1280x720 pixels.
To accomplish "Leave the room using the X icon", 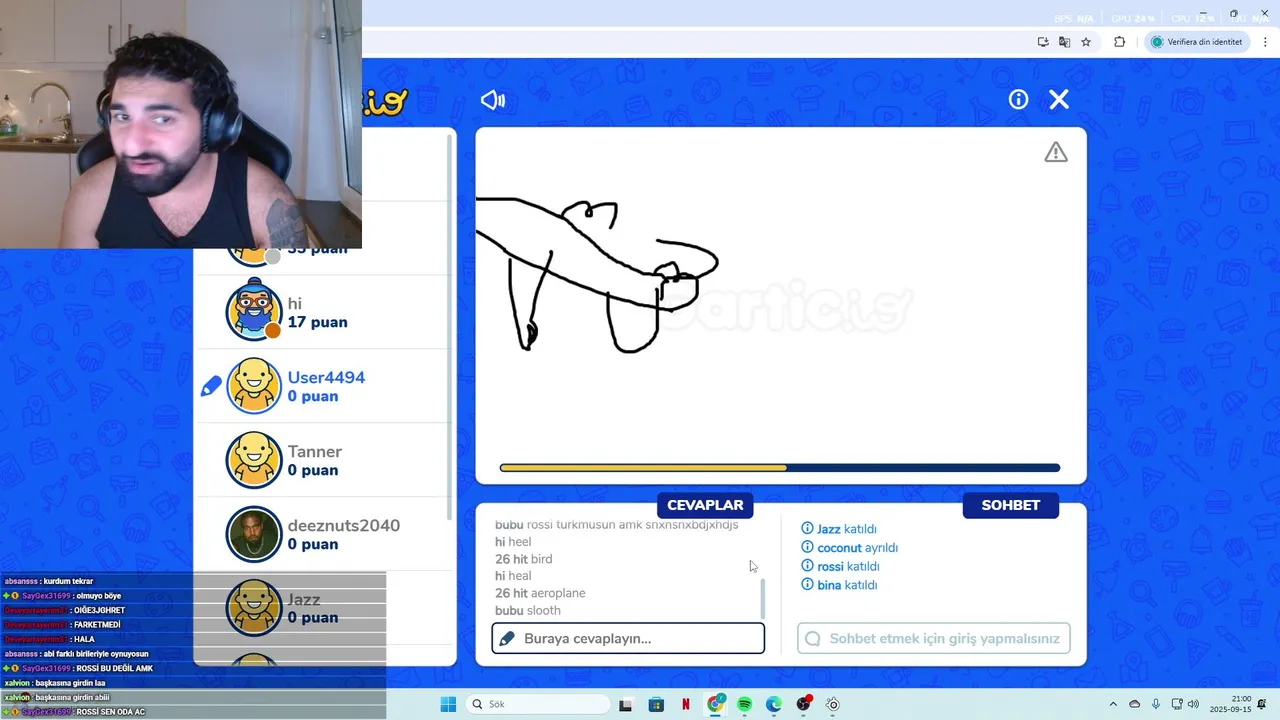I will click(x=1059, y=99).
